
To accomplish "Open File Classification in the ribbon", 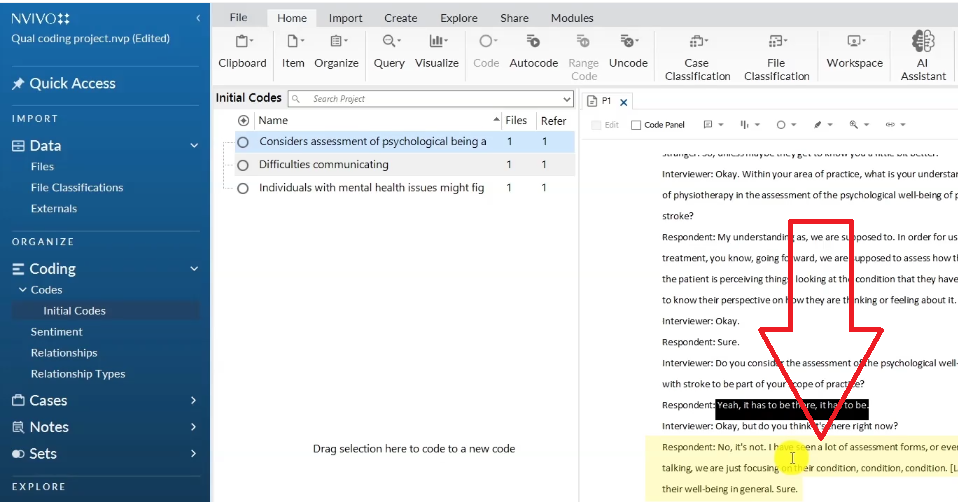I will (x=776, y=56).
